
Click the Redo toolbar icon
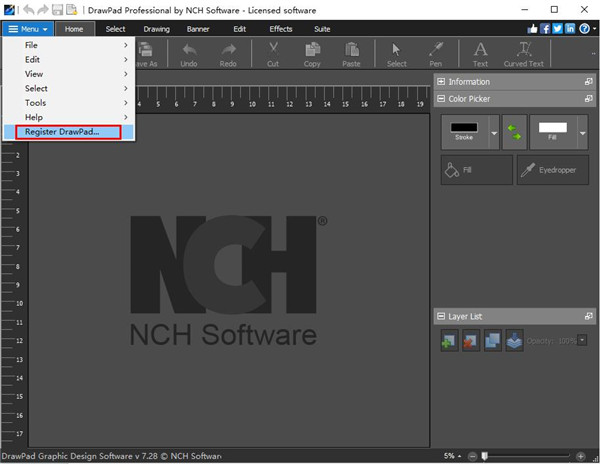[x=228, y=54]
